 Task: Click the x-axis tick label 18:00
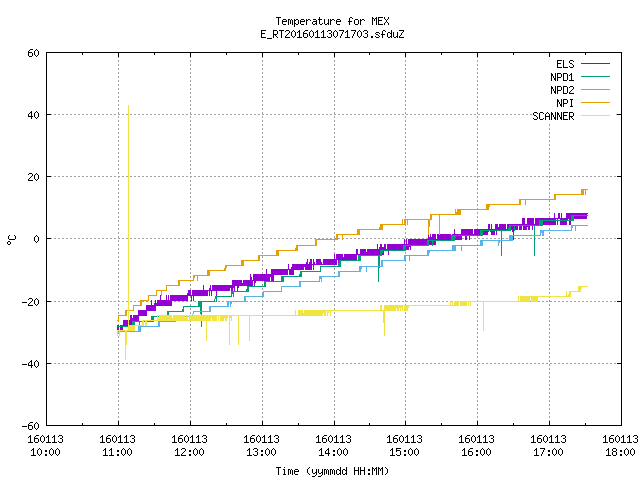click(x=620, y=452)
